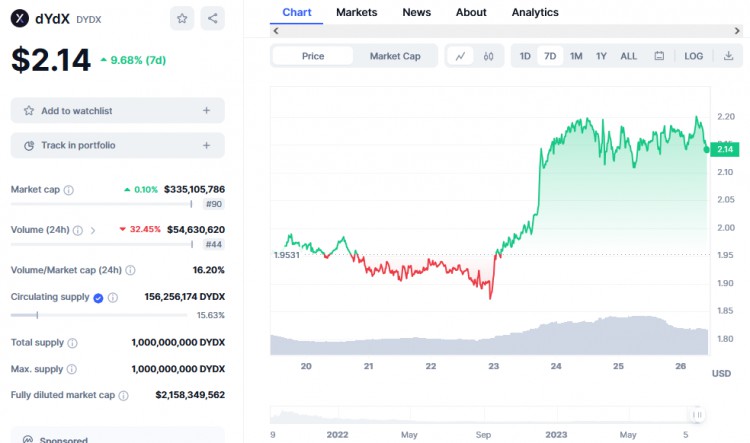Screen dimensions: 750x443
Task: Track dYdX in portfolio
Action: pyautogui.click(x=118, y=145)
